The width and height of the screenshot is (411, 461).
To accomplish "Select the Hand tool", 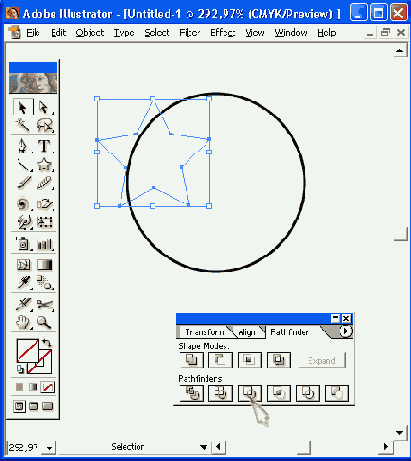I will pos(23,322).
